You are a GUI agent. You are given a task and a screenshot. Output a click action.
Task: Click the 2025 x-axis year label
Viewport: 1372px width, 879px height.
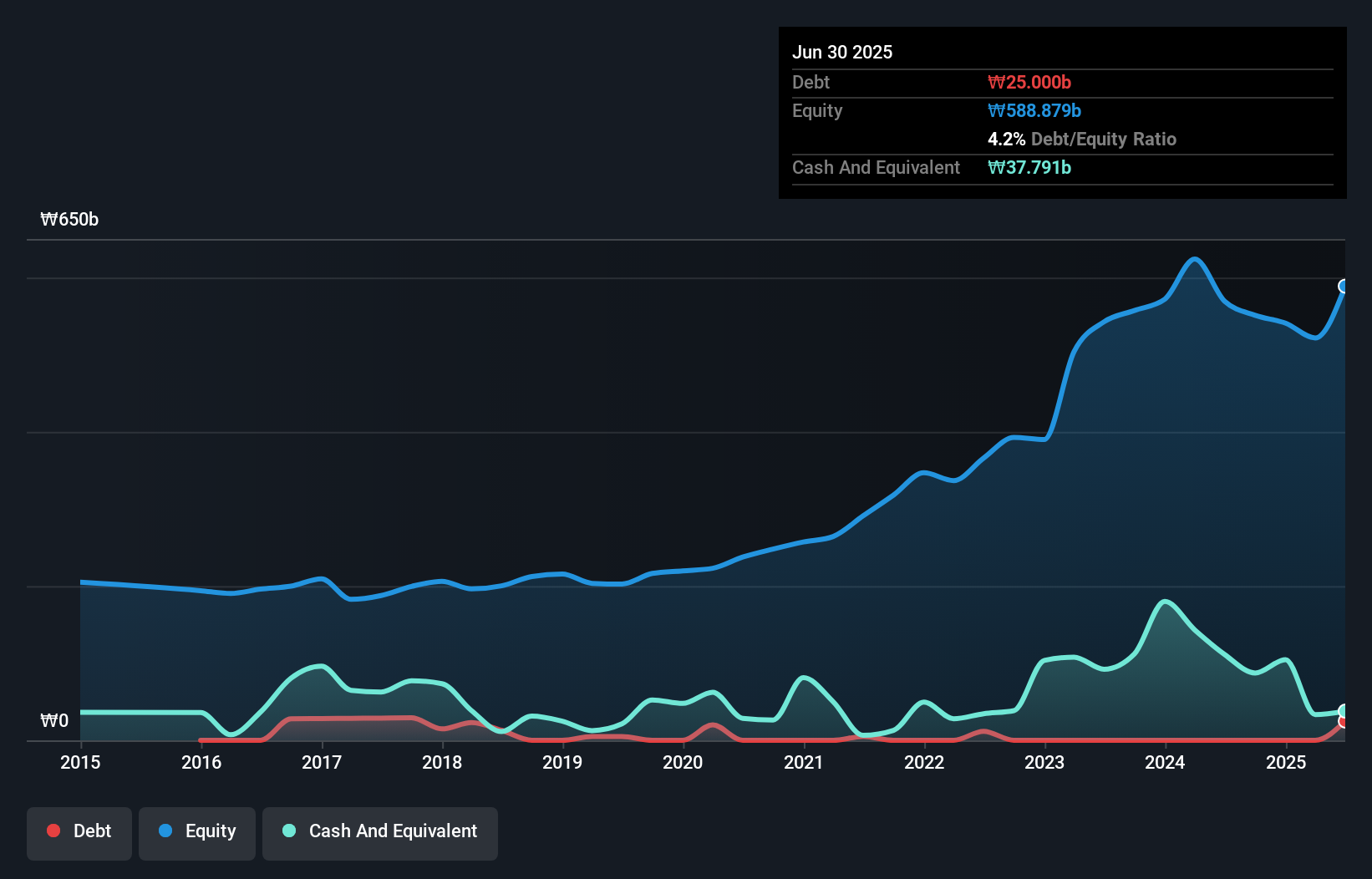tap(1286, 762)
